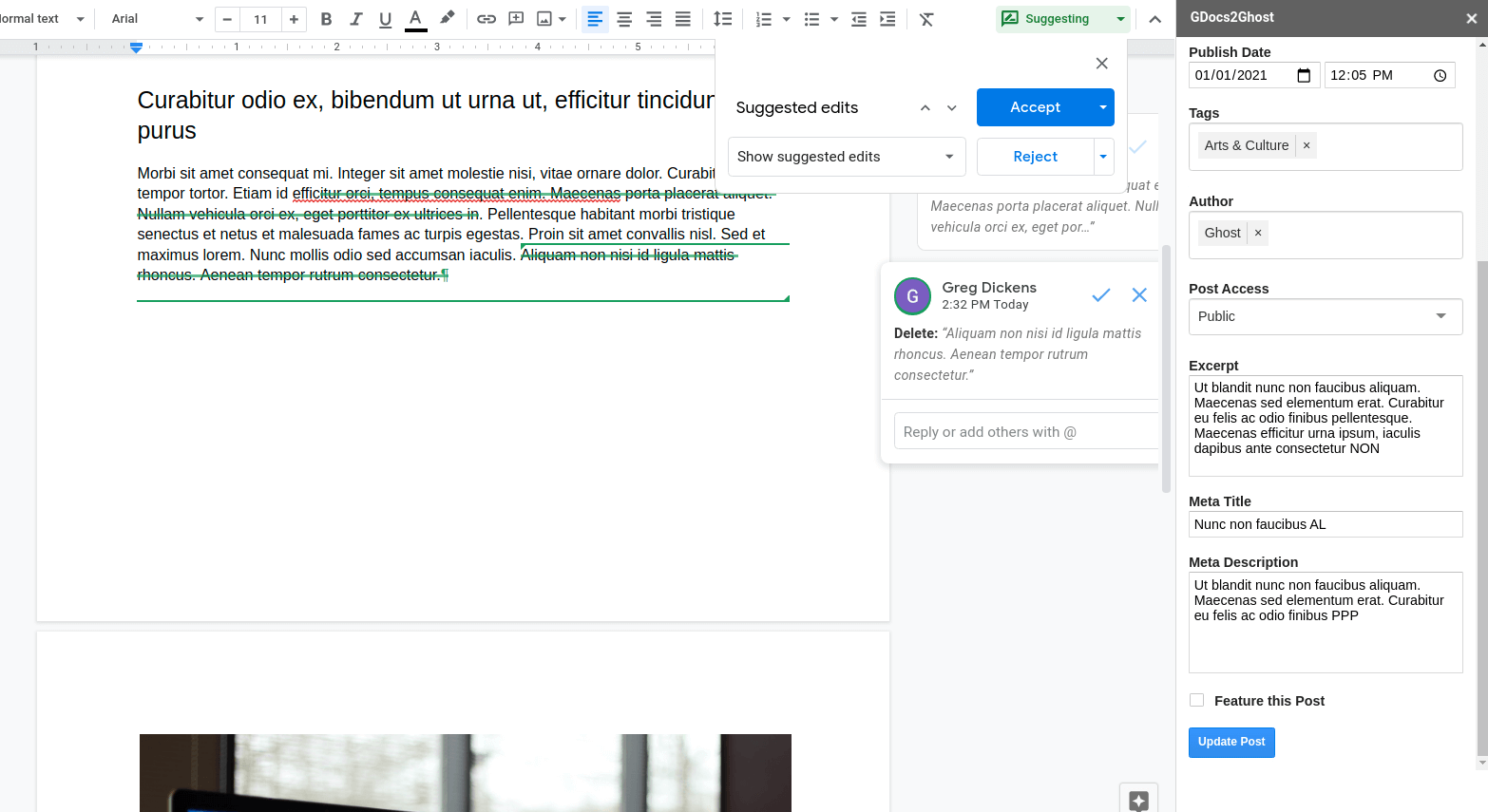
Task: Click the highlight color marker icon
Action: pyautogui.click(x=447, y=18)
